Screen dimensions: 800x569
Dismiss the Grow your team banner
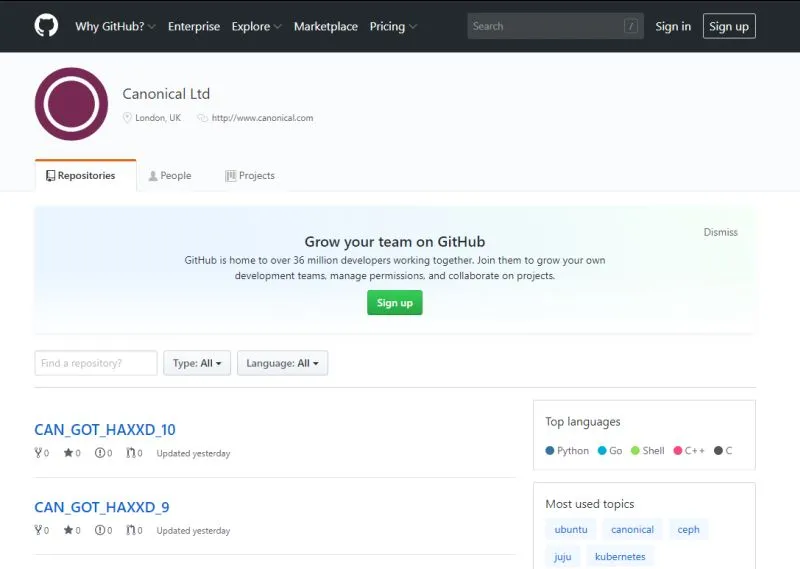(720, 232)
